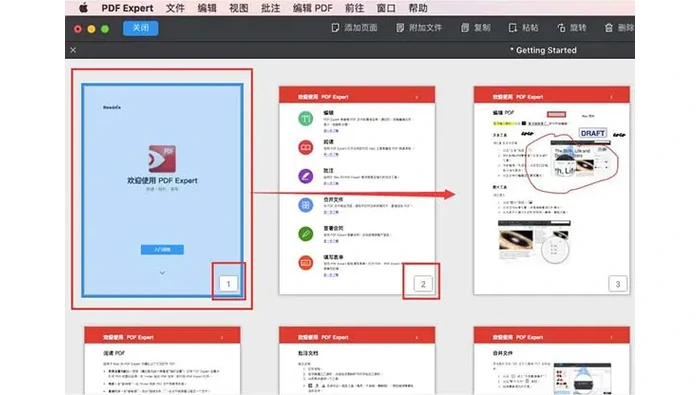Click the yellow minimize window button

[x=91, y=29]
